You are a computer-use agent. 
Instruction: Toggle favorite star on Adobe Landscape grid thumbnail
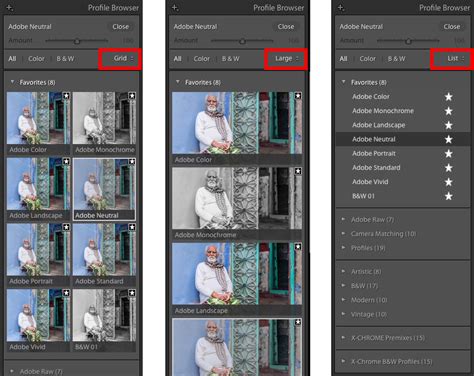coord(66,162)
